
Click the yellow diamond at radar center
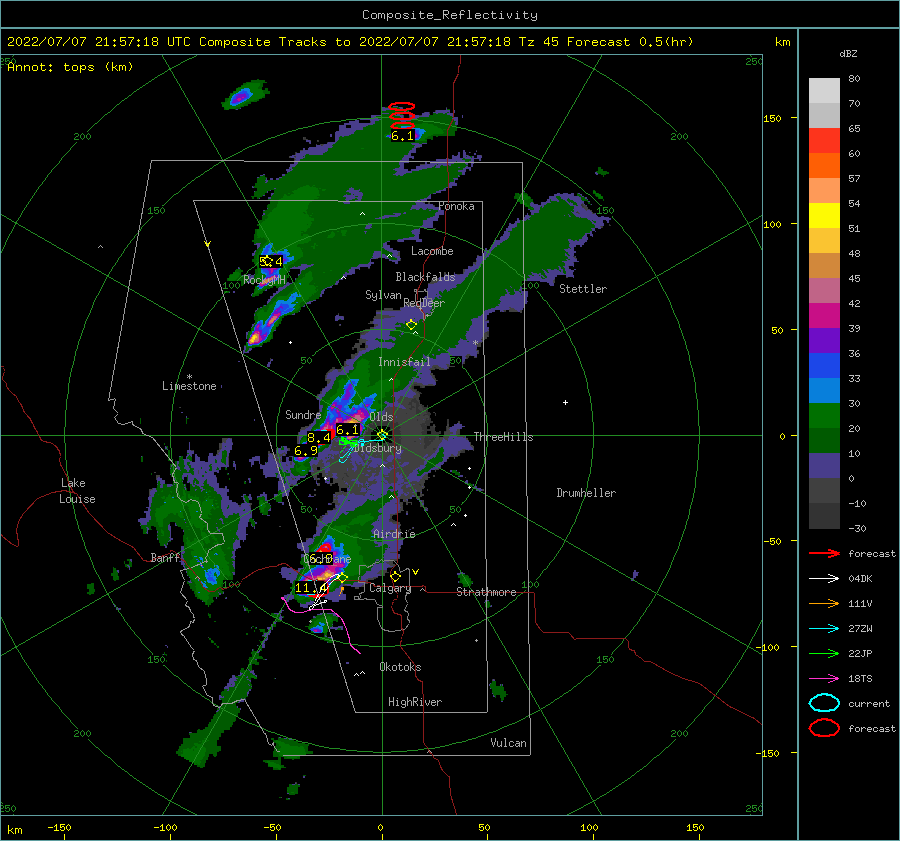coord(382,435)
